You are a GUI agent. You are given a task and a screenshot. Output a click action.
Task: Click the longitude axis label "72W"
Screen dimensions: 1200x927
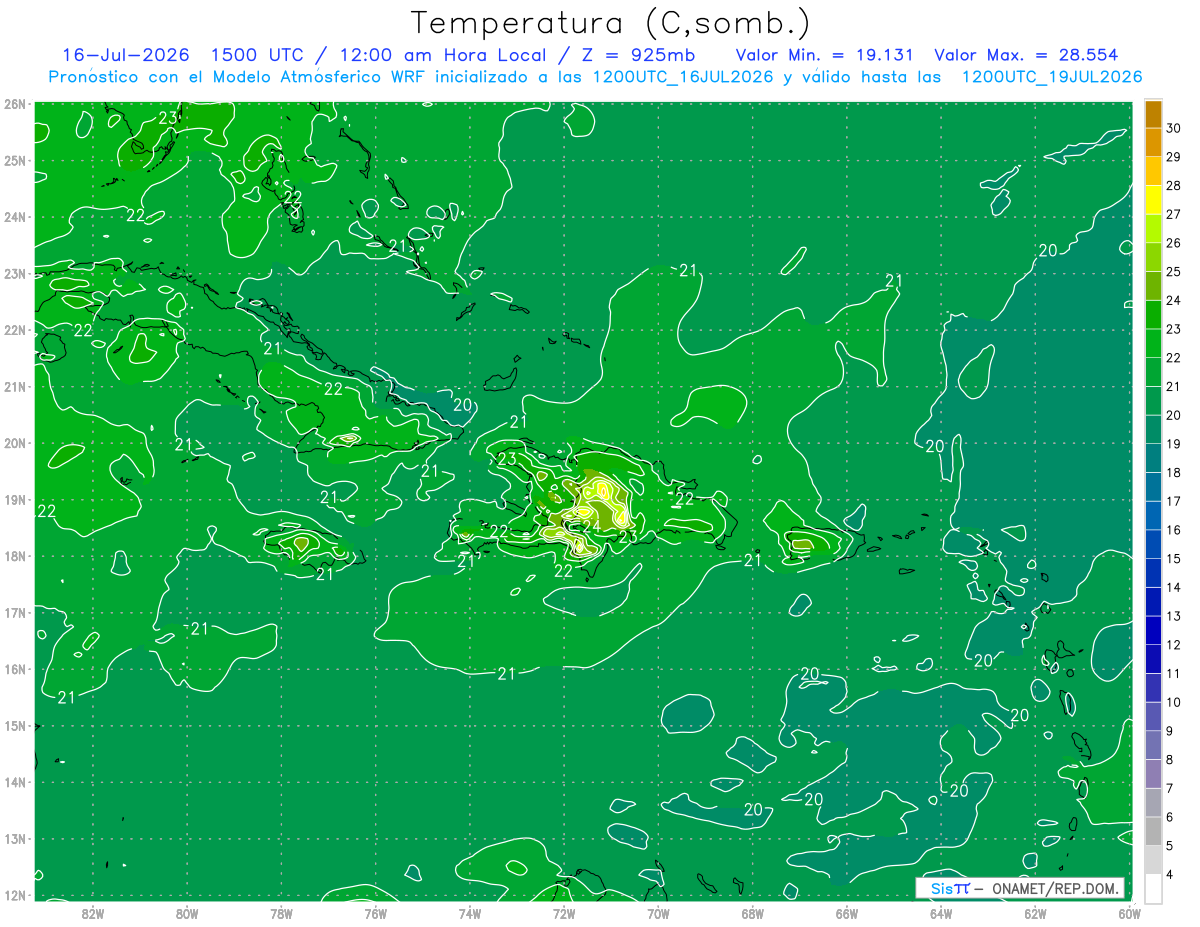pos(564,913)
